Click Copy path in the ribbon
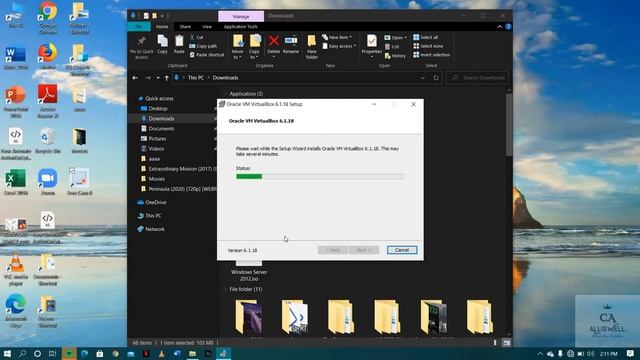640x360 pixels. (203, 46)
